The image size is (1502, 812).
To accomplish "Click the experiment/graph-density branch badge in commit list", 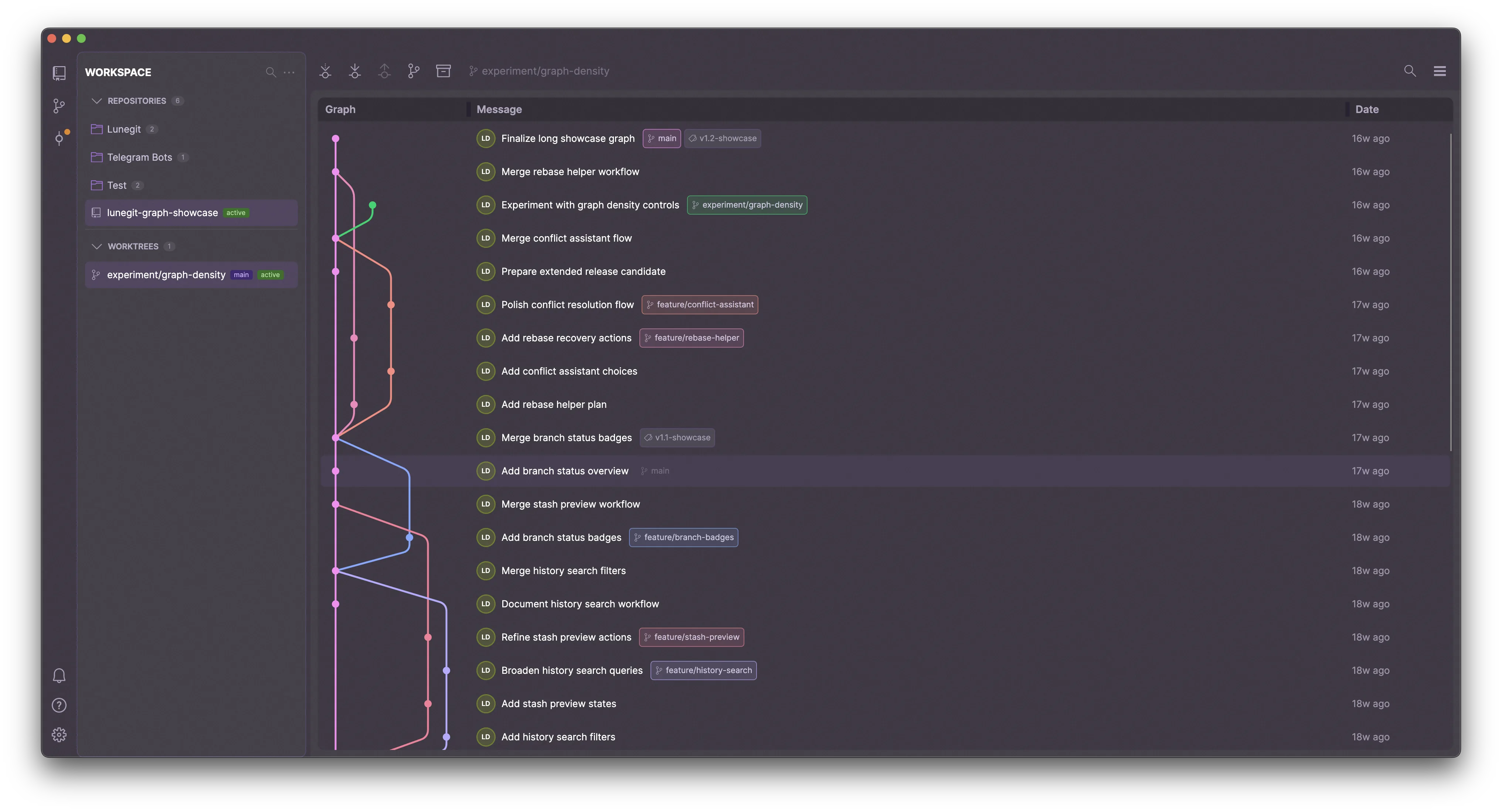I will pyautogui.click(x=747, y=205).
